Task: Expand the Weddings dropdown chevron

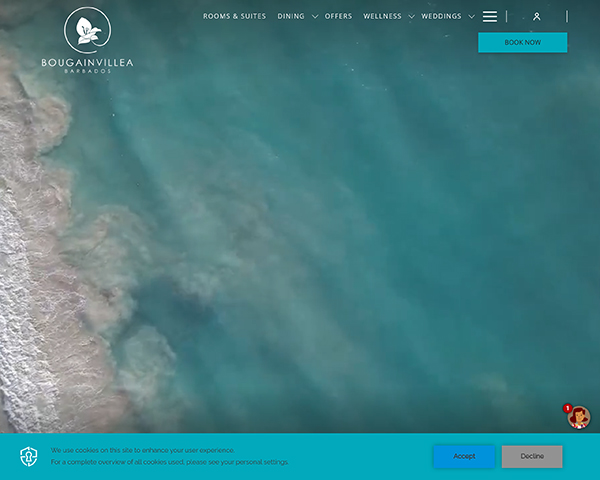Action: (471, 17)
